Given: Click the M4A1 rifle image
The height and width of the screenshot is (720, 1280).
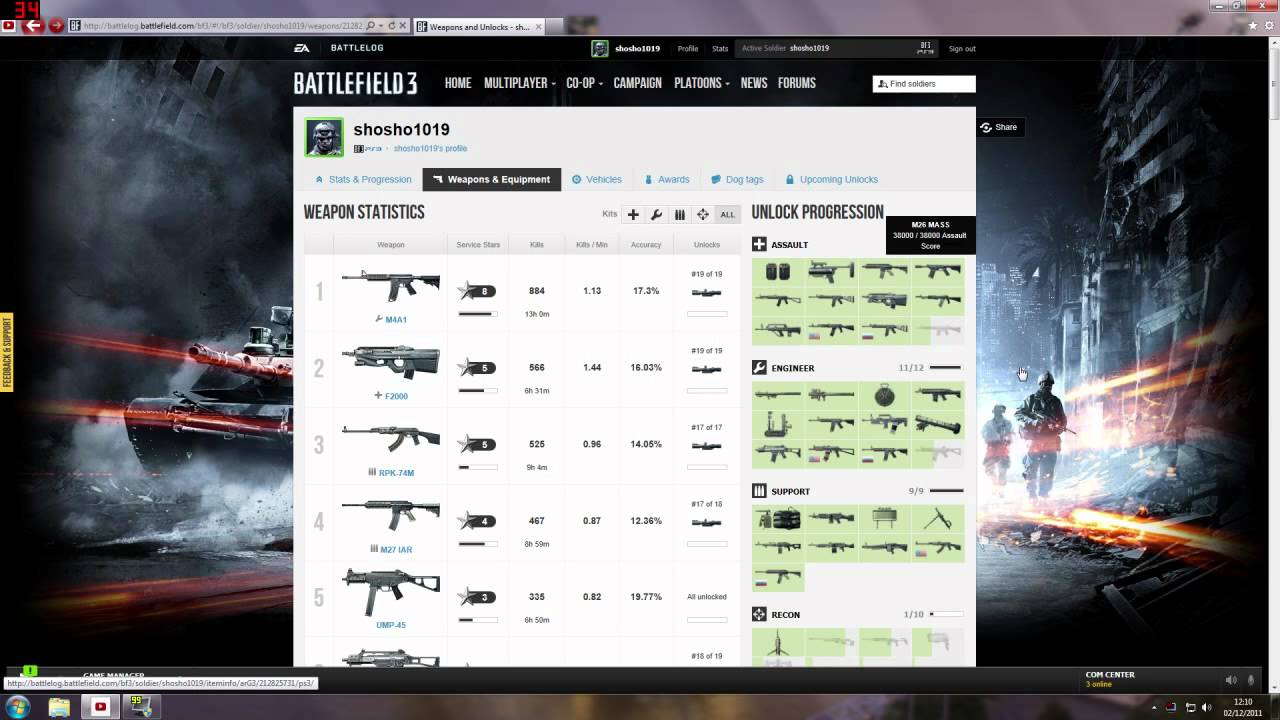Looking at the screenshot, I should [x=391, y=287].
